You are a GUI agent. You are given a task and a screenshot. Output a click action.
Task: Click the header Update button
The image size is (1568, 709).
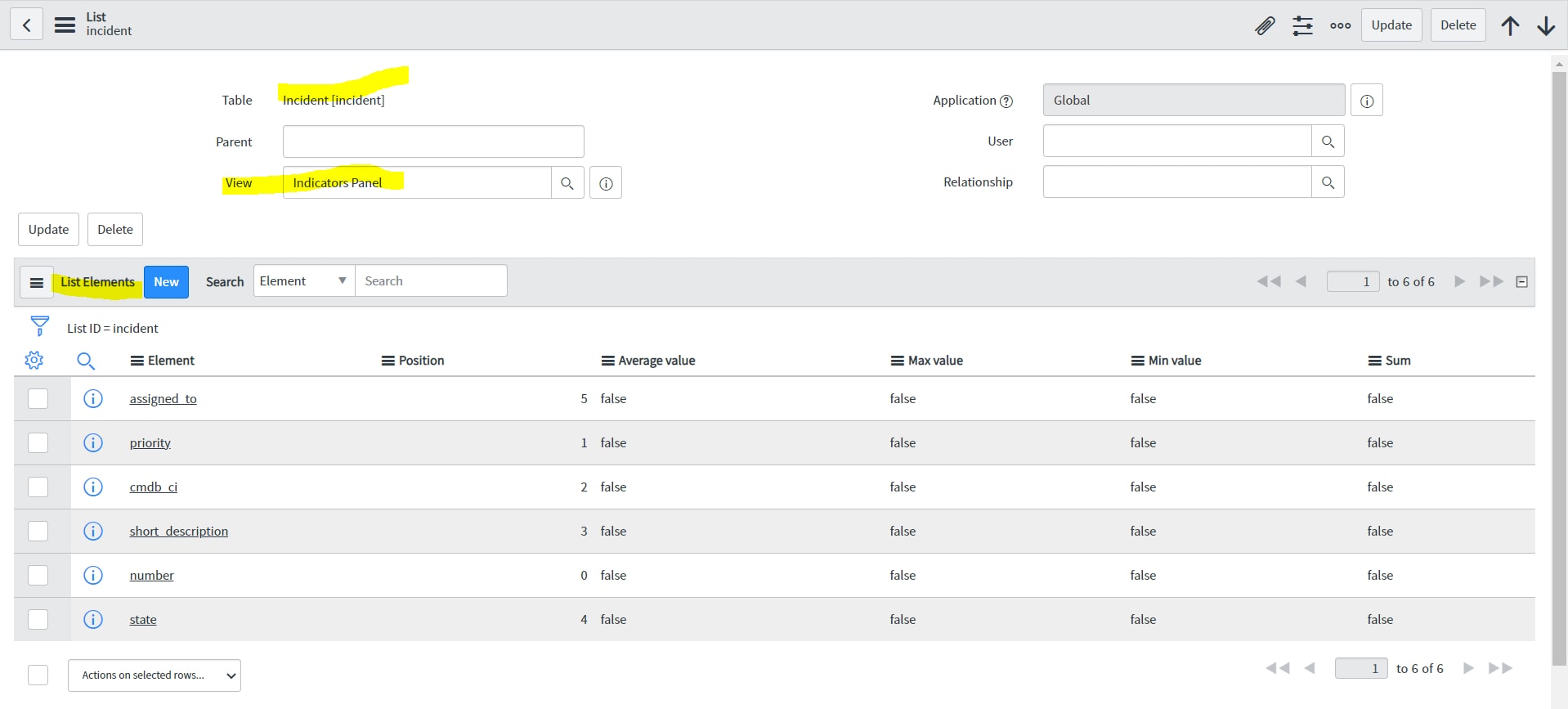click(1391, 25)
